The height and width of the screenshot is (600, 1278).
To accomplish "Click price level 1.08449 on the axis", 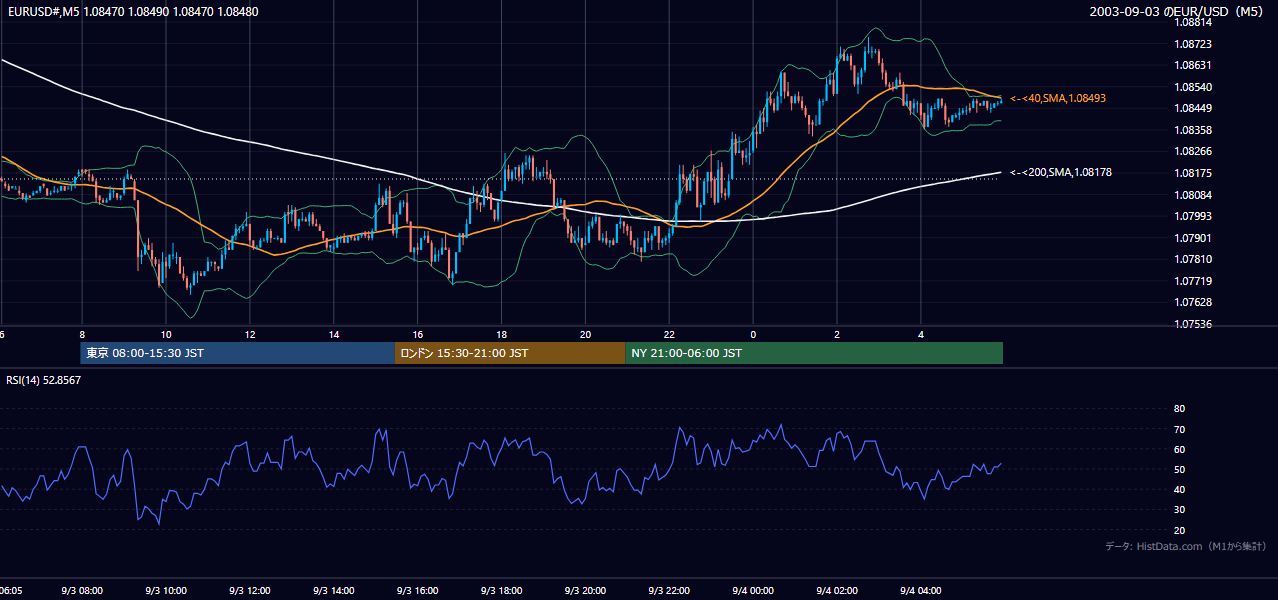I will click(1193, 108).
